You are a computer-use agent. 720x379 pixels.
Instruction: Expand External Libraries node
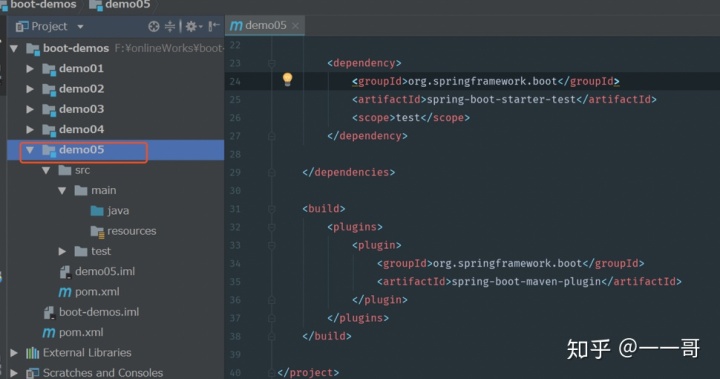(x=14, y=353)
